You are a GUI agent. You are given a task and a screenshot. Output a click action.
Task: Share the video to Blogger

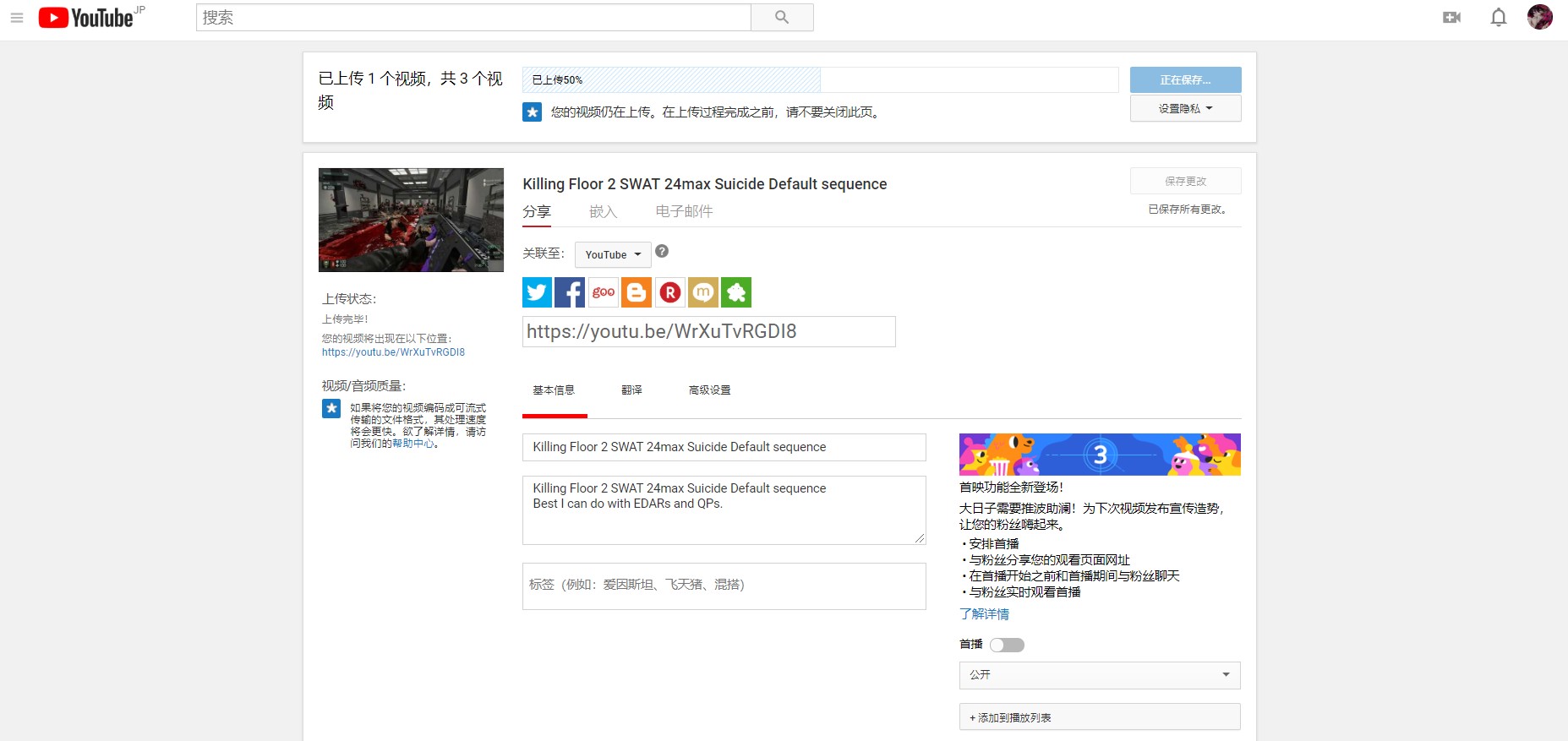pos(636,292)
